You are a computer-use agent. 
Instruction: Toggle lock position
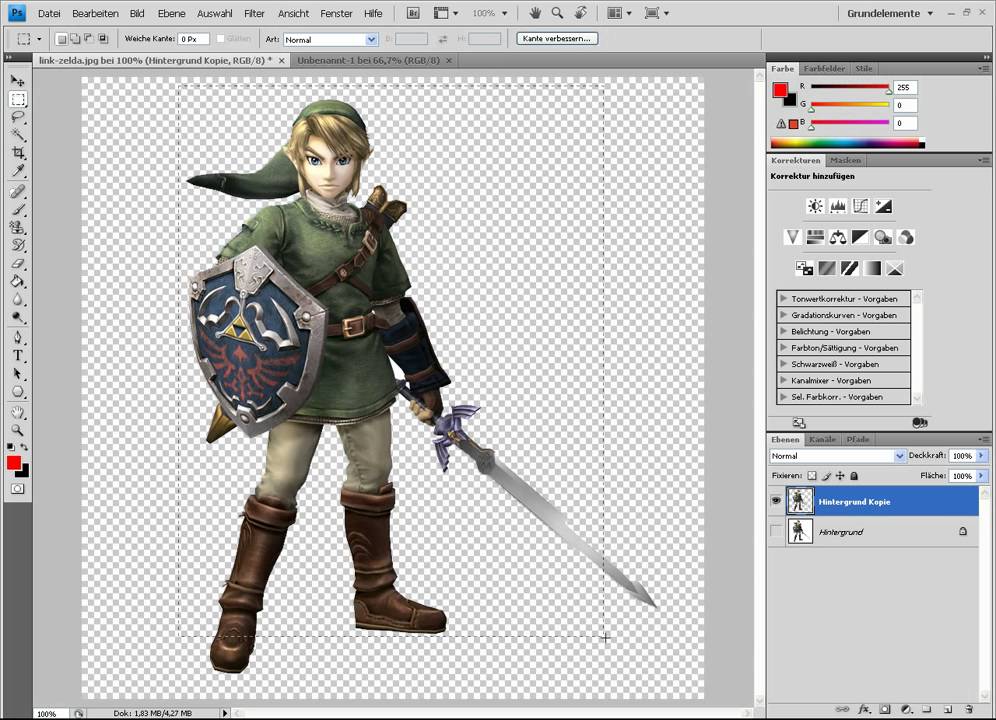pyautogui.click(x=840, y=475)
